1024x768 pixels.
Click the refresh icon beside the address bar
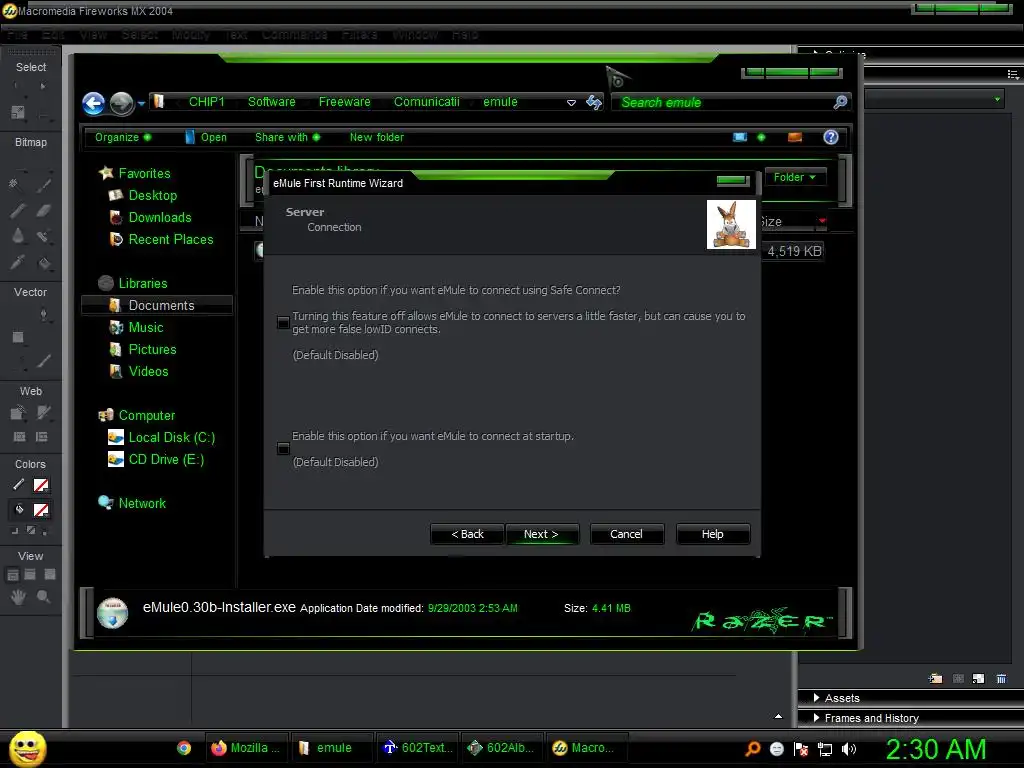(x=594, y=102)
